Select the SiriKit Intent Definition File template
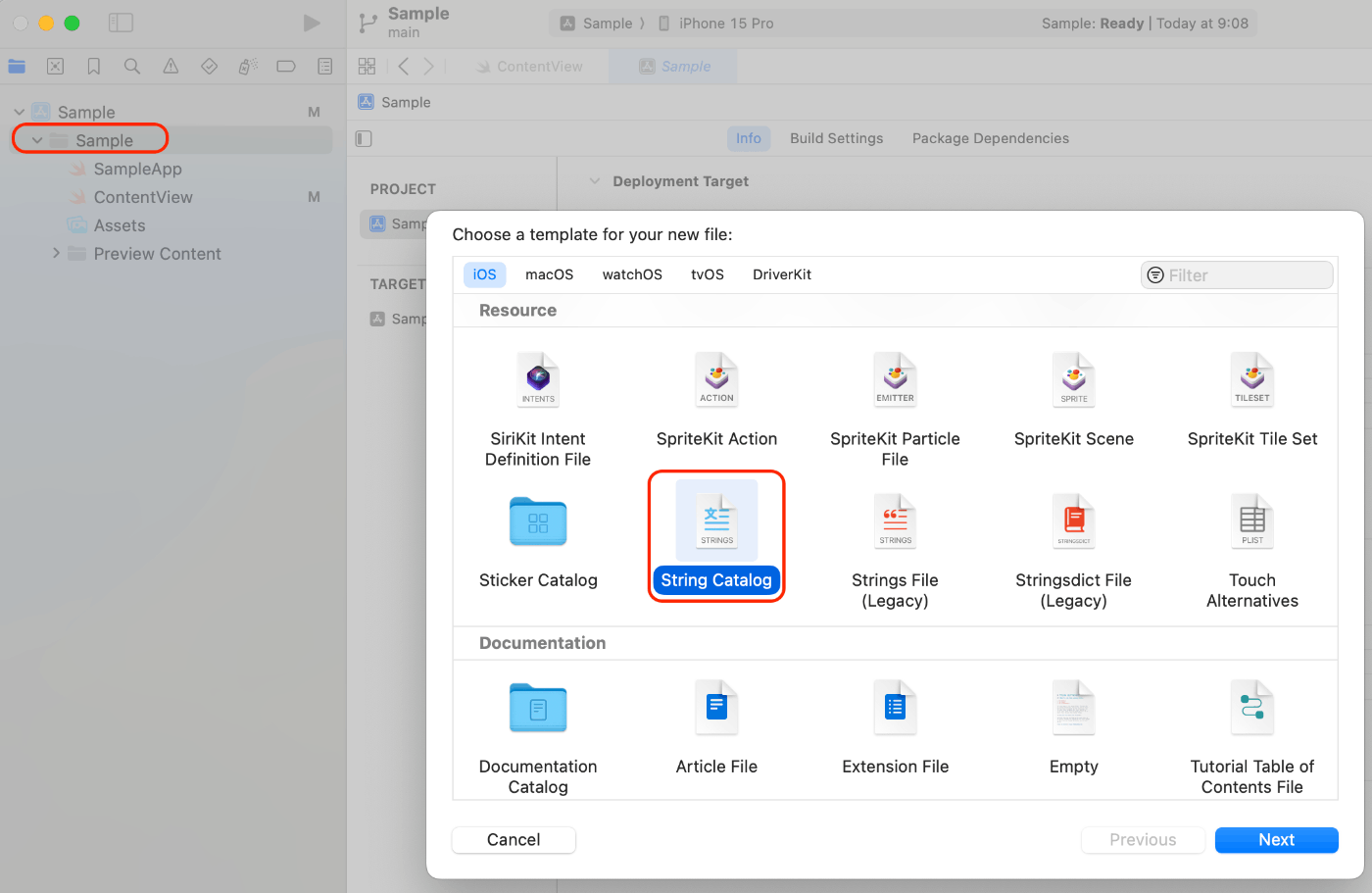The image size is (1372, 893). (x=538, y=410)
